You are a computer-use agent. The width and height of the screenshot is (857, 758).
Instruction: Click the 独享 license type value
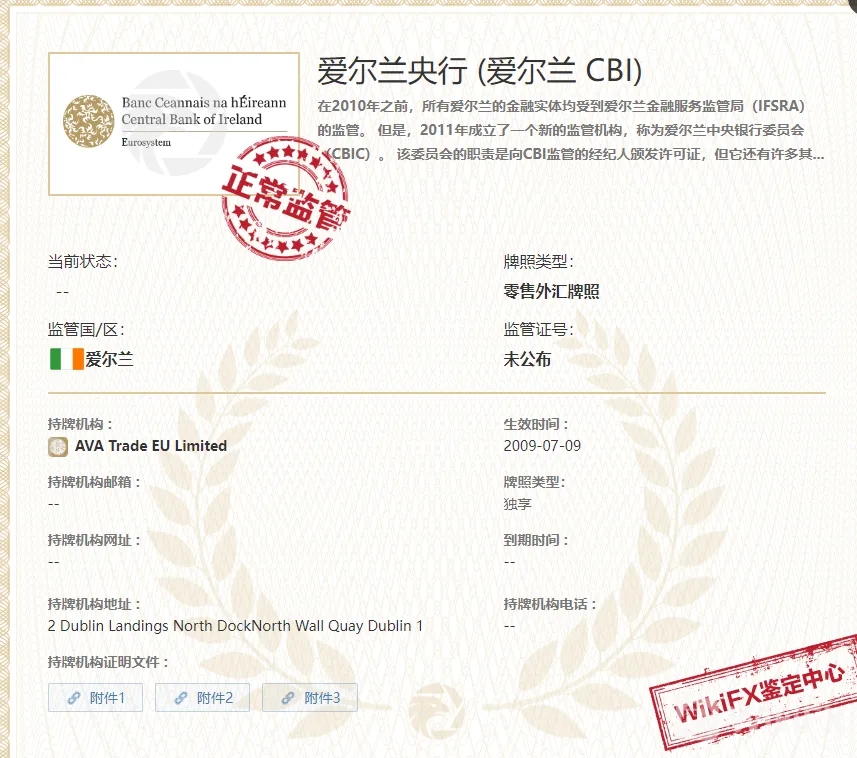pyautogui.click(x=517, y=504)
